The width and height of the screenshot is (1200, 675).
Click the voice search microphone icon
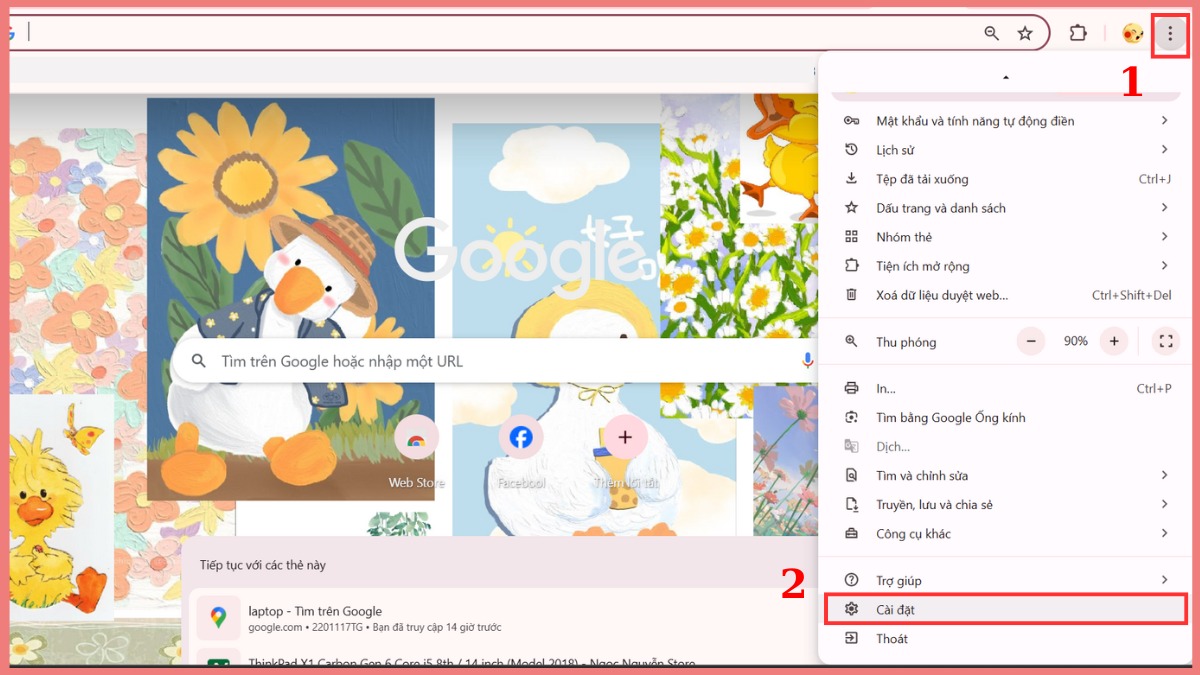click(808, 361)
